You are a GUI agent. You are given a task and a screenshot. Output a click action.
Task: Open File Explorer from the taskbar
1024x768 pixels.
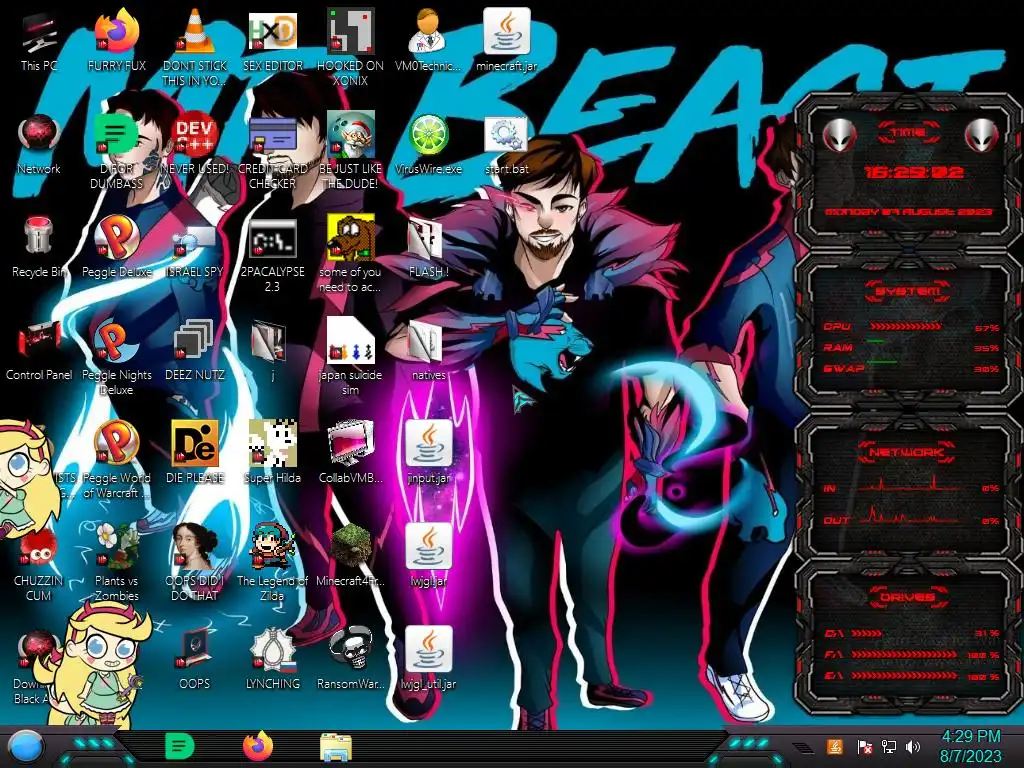coord(336,747)
